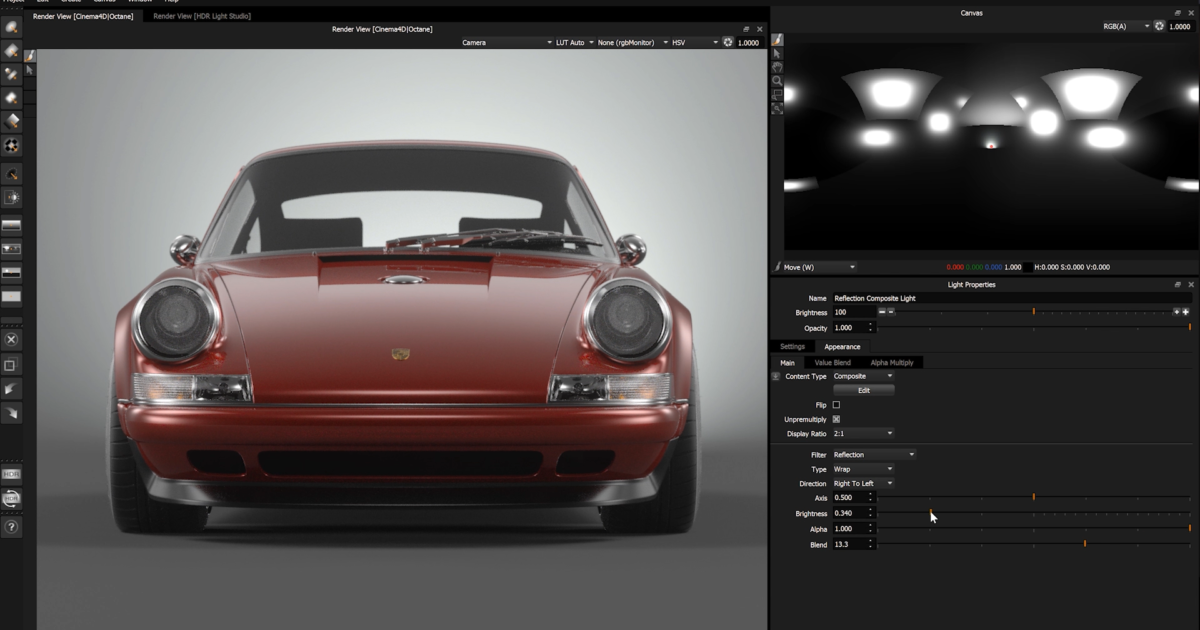
Task: Change Display Ratio using the 2:1 dropdown
Action: click(862, 433)
